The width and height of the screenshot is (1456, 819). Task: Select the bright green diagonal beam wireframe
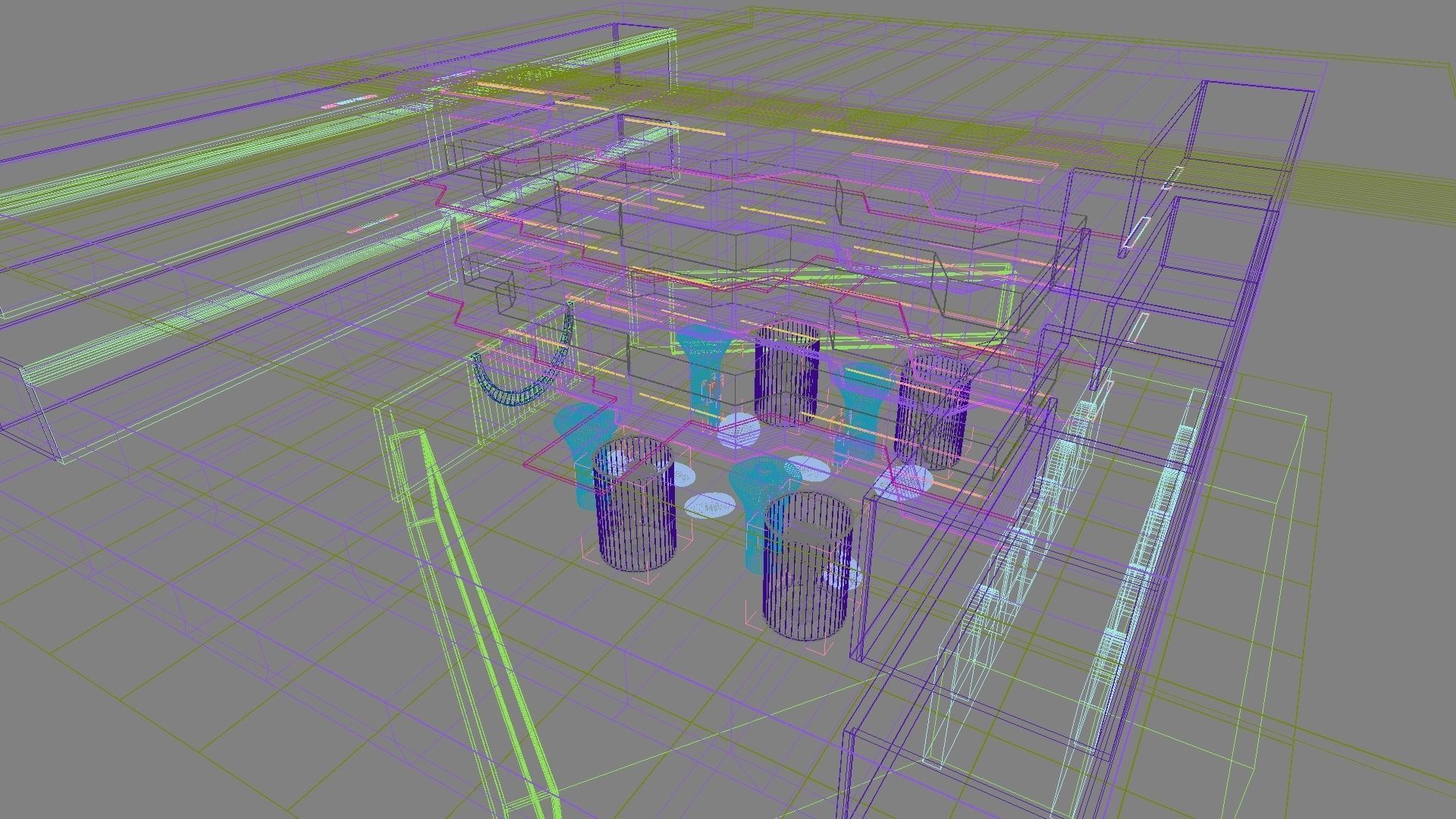point(474,623)
